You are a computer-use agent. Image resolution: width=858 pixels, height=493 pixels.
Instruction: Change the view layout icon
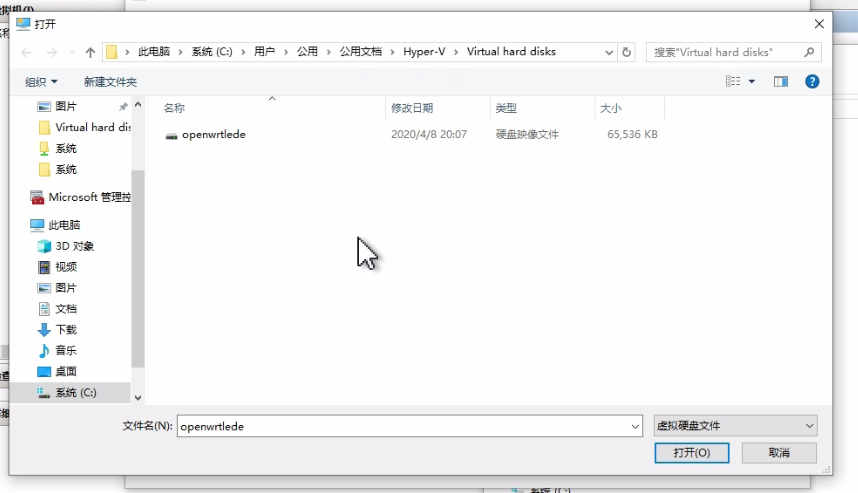[733, 82]
